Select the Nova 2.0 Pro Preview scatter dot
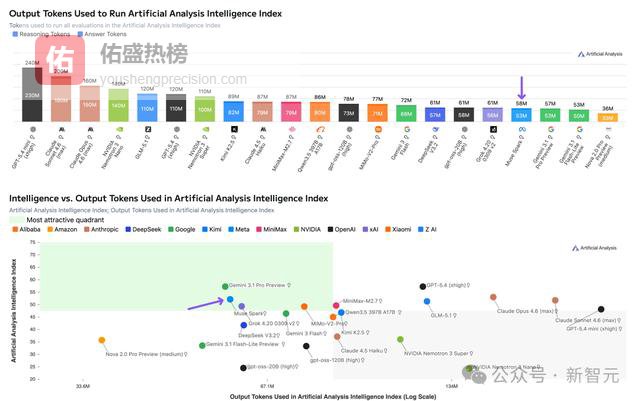This screenshot has width=640, height=401. coord(102,341)
